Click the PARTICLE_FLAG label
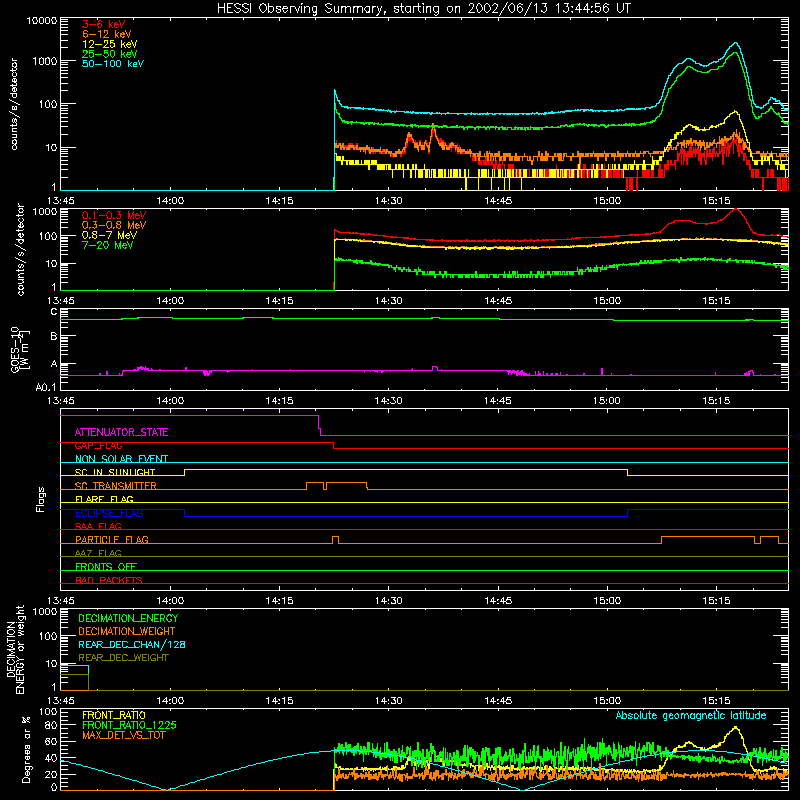The image size is (800, 800). click(112, 540)
